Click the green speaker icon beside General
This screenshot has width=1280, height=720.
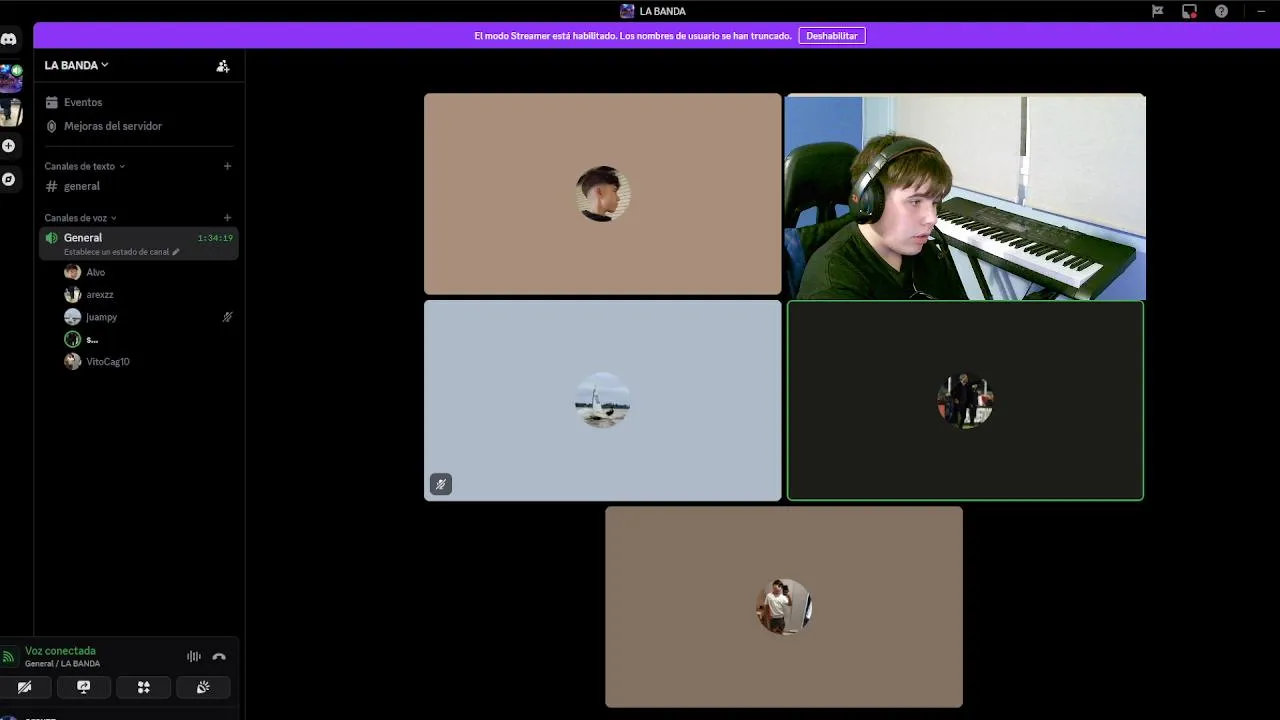pyautogui.click(x=51, y=238)
